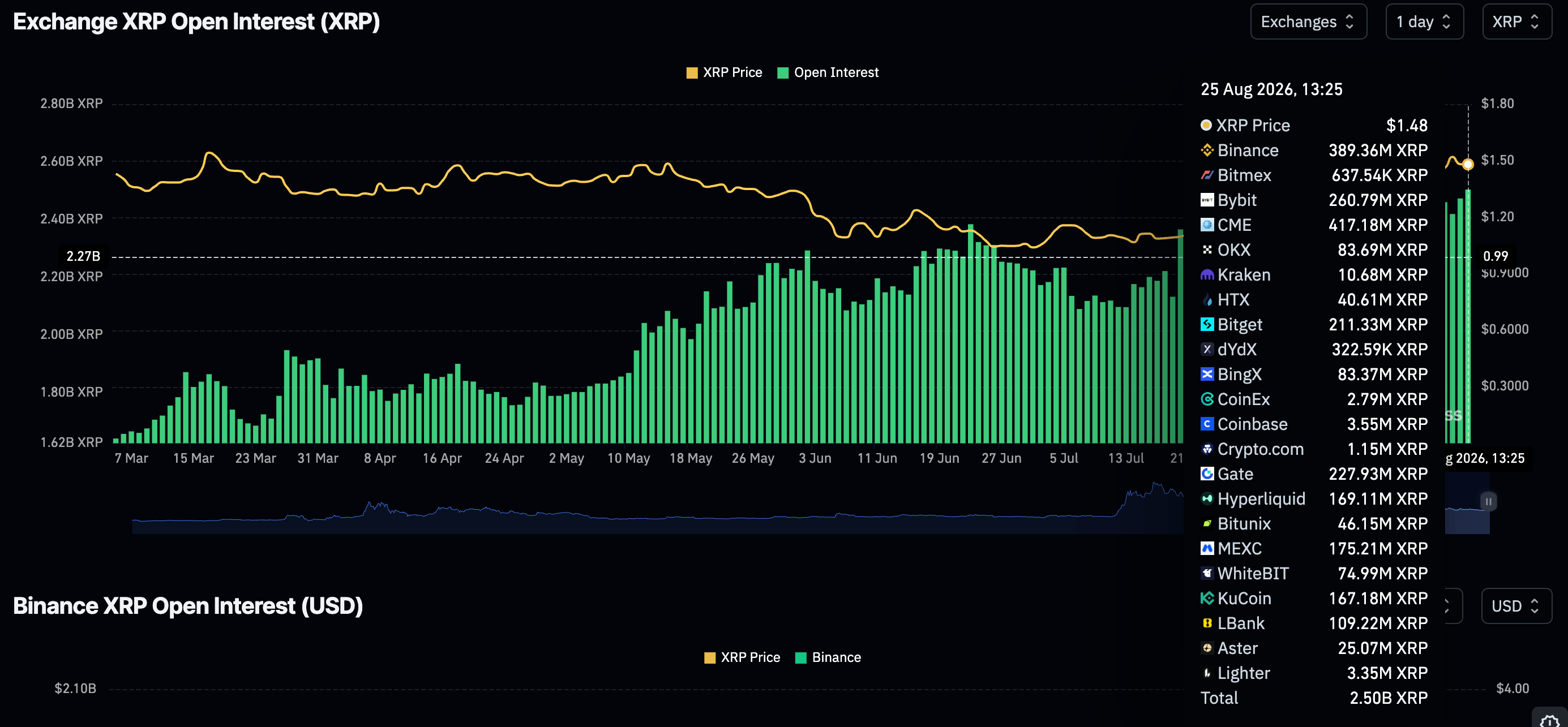Click the 2.80B XRP axis label
Screen dimensions: 1568x727
(x=71, y=104)
